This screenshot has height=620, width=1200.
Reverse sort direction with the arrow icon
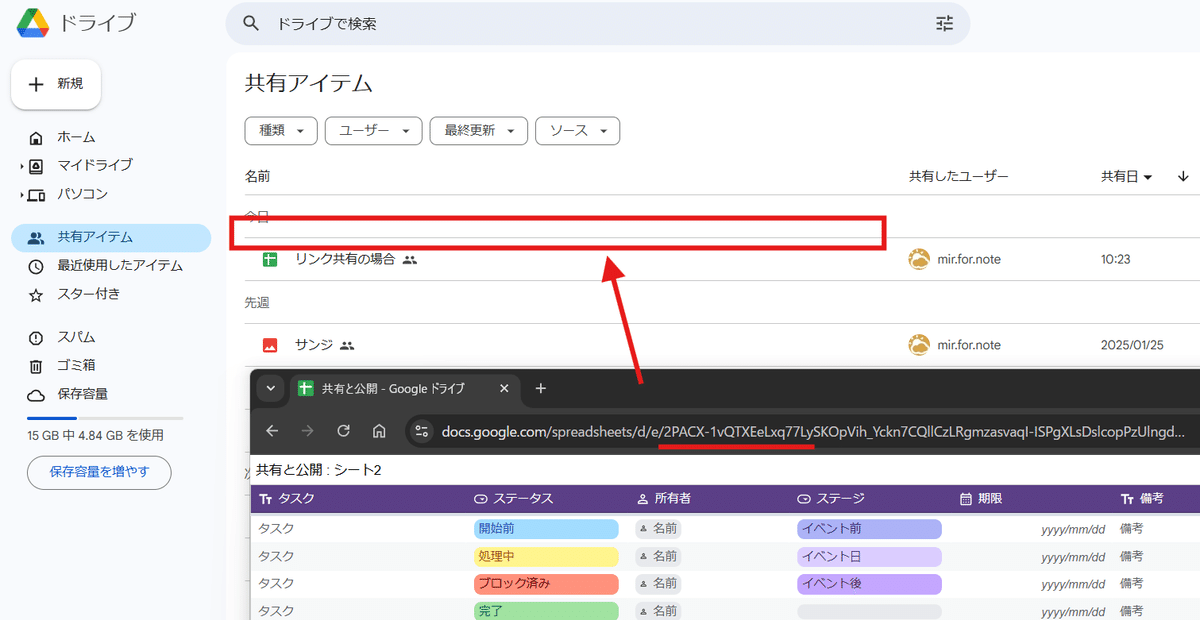(1183, 176)
